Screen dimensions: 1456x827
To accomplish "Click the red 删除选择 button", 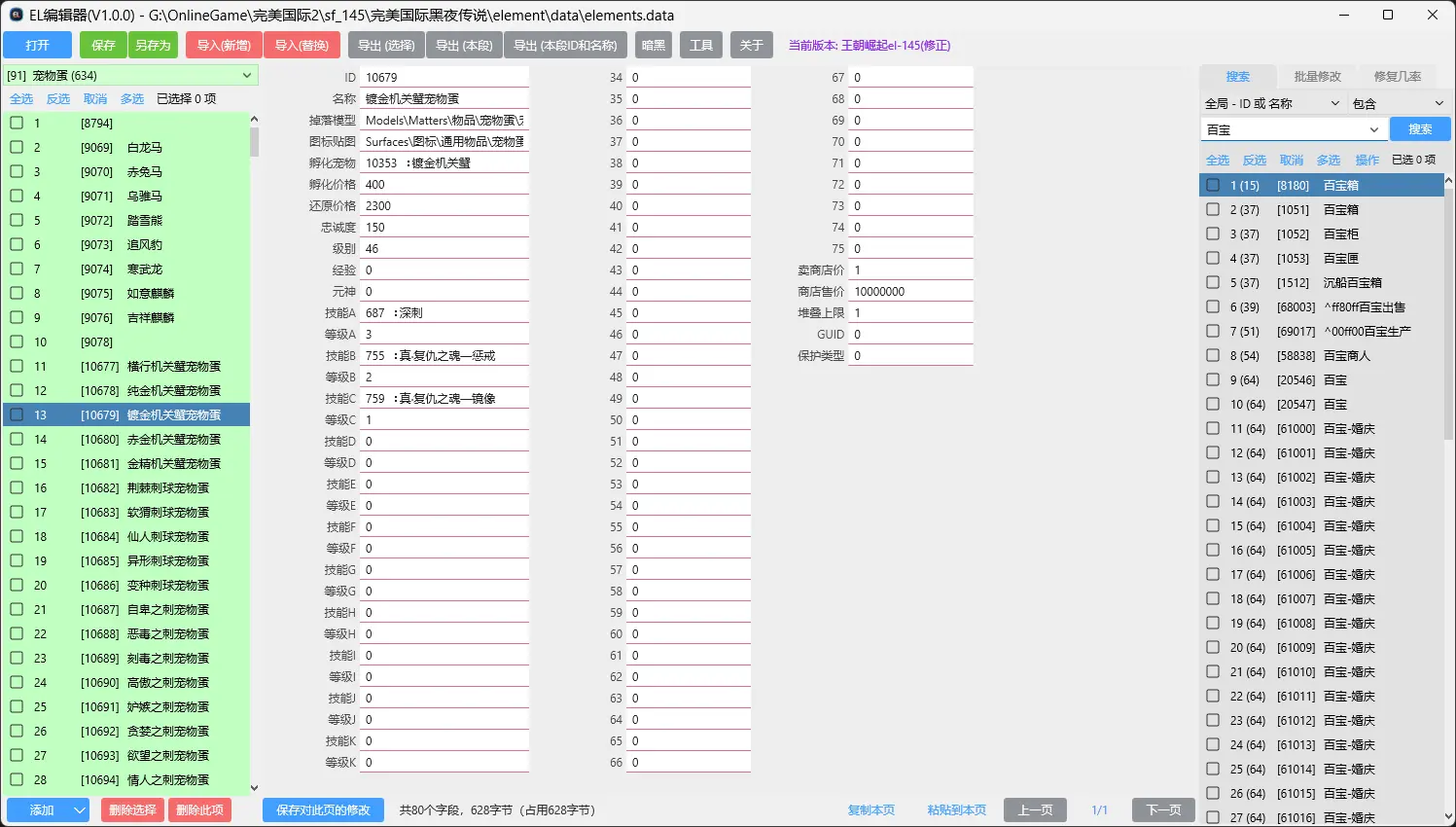I will click(132, 809).
